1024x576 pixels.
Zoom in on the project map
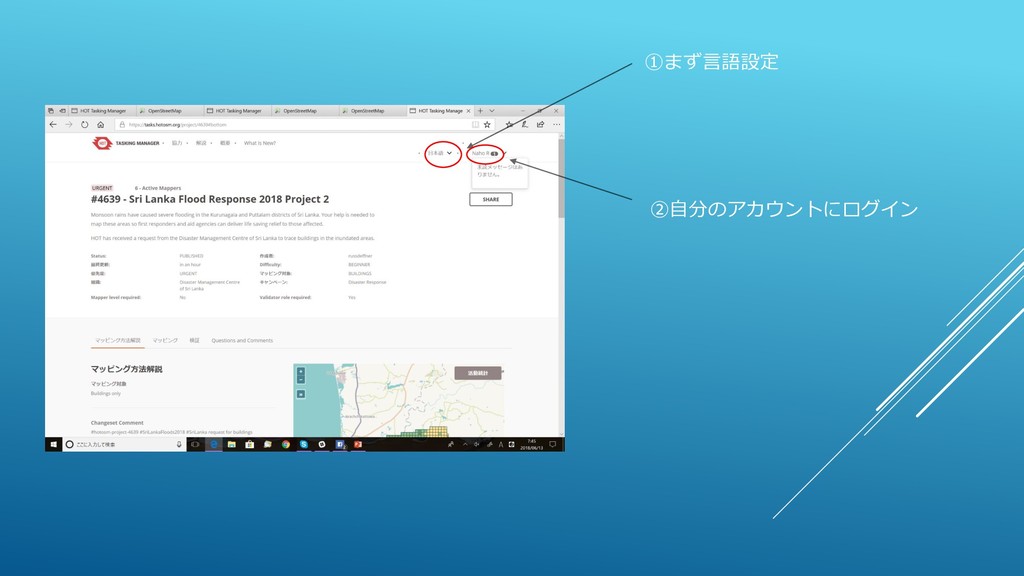pos(300,372)
